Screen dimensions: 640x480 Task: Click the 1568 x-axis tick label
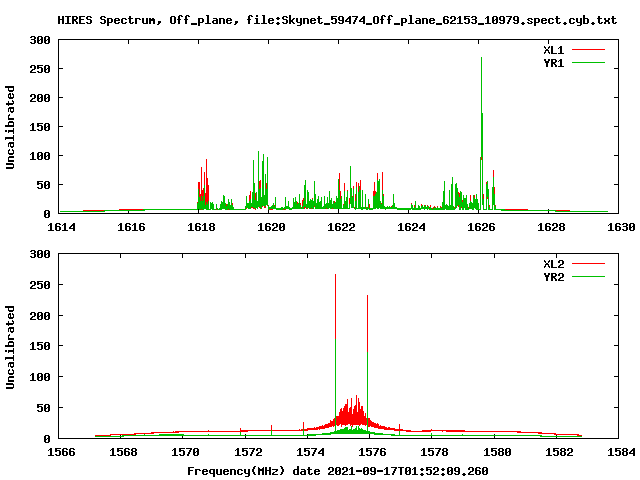(x=124, y=452)
